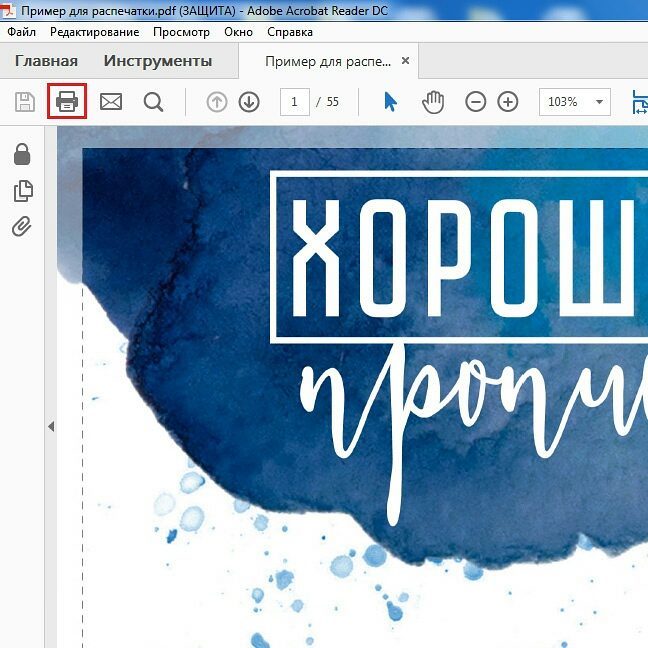
Task: Open the Редактирование menu
Action: (95, 32)
